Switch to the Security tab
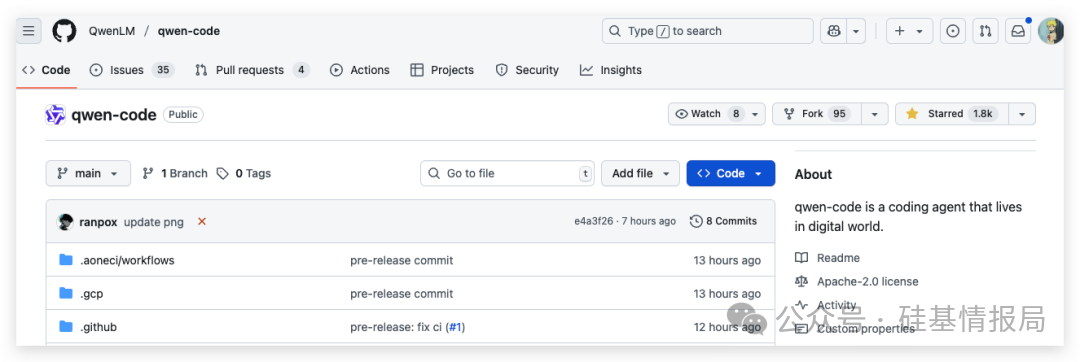The width and height of the screenshot is (1080, 362). [x=528, y=70]
